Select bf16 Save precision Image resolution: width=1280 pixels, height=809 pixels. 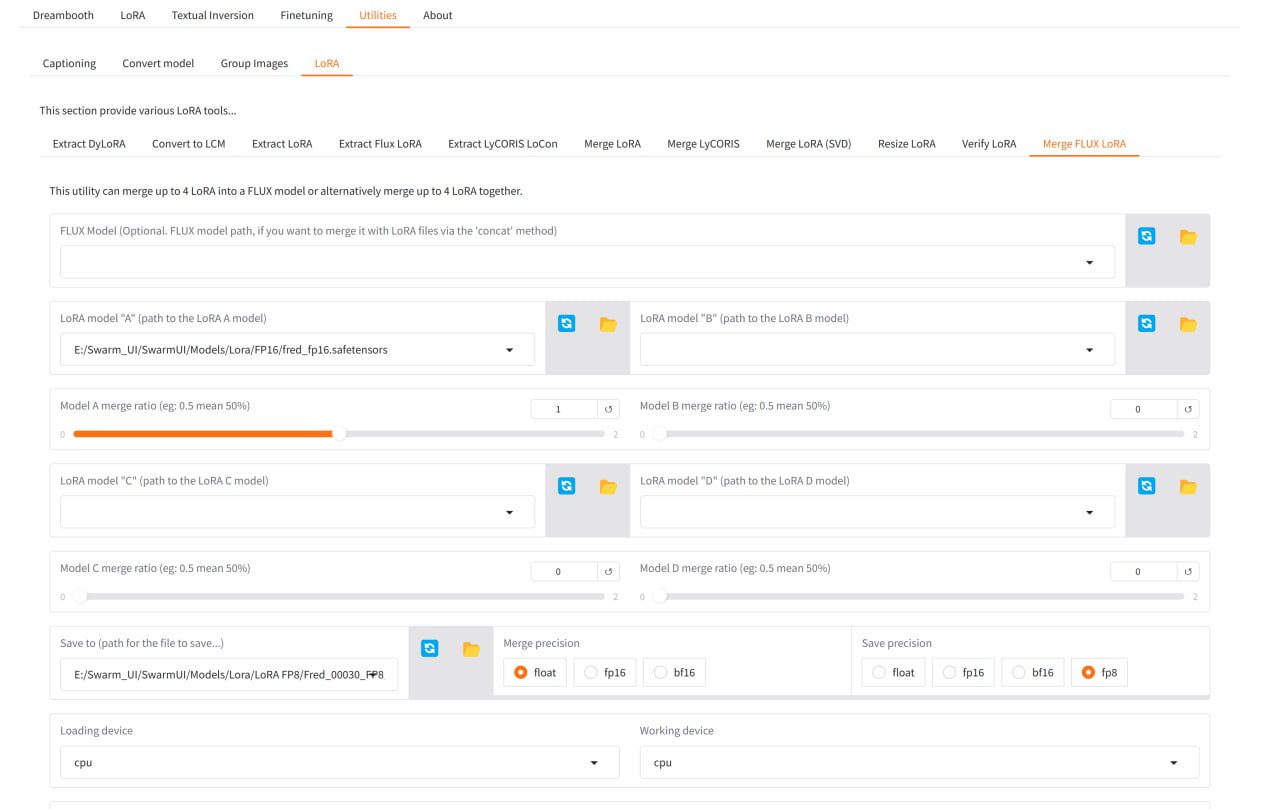pyautogui.click(x=1032, y=673)
